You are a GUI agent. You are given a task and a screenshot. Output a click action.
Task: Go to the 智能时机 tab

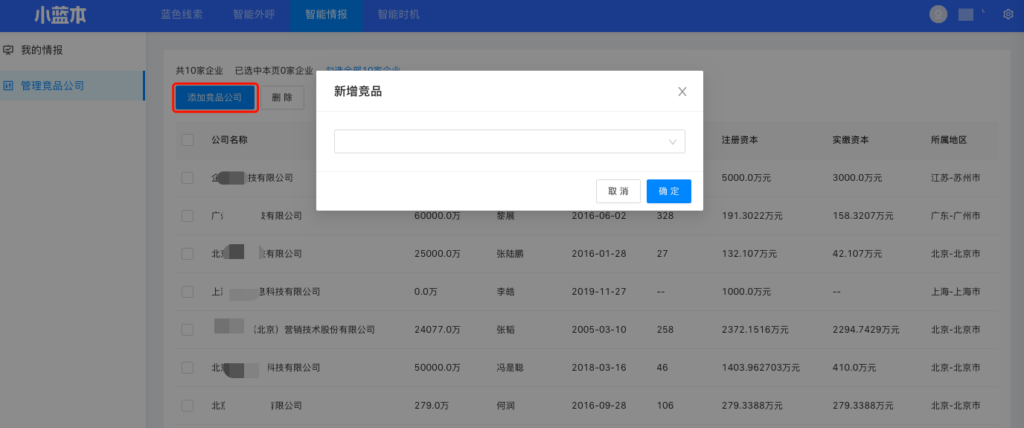point(398,15)
